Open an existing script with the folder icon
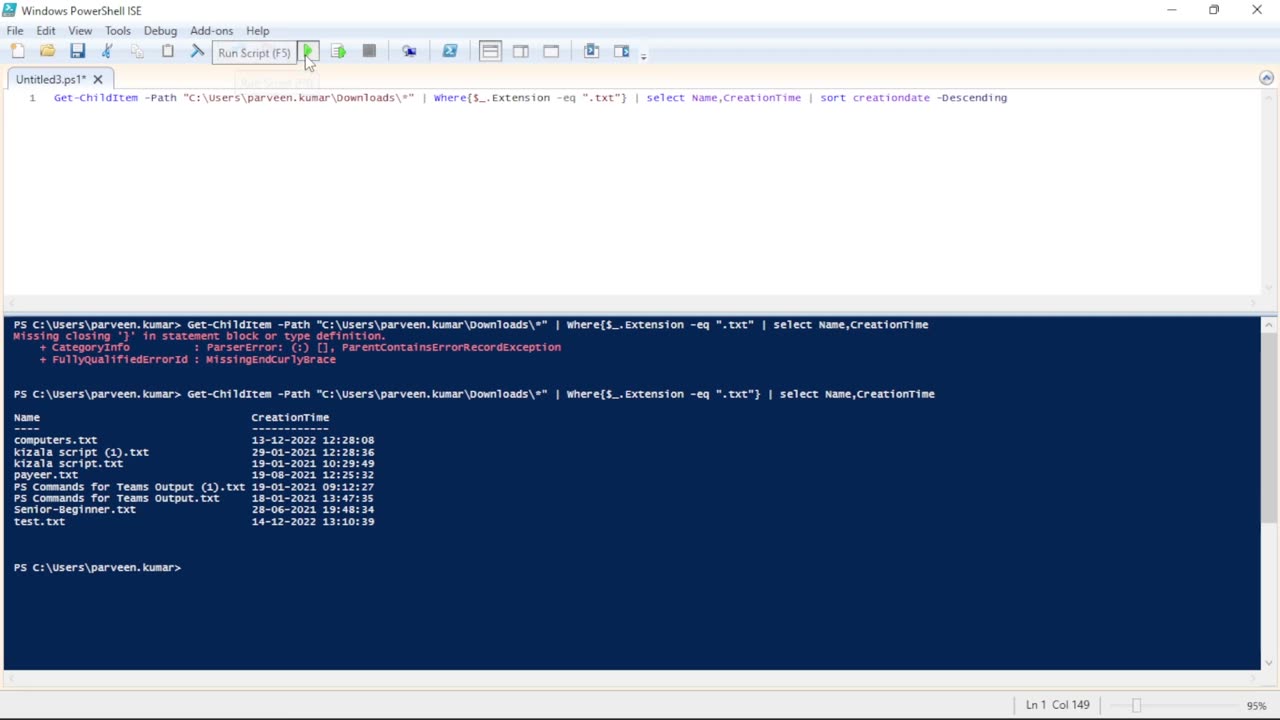Screen dimensions: 1280x720 pos(47,51)
